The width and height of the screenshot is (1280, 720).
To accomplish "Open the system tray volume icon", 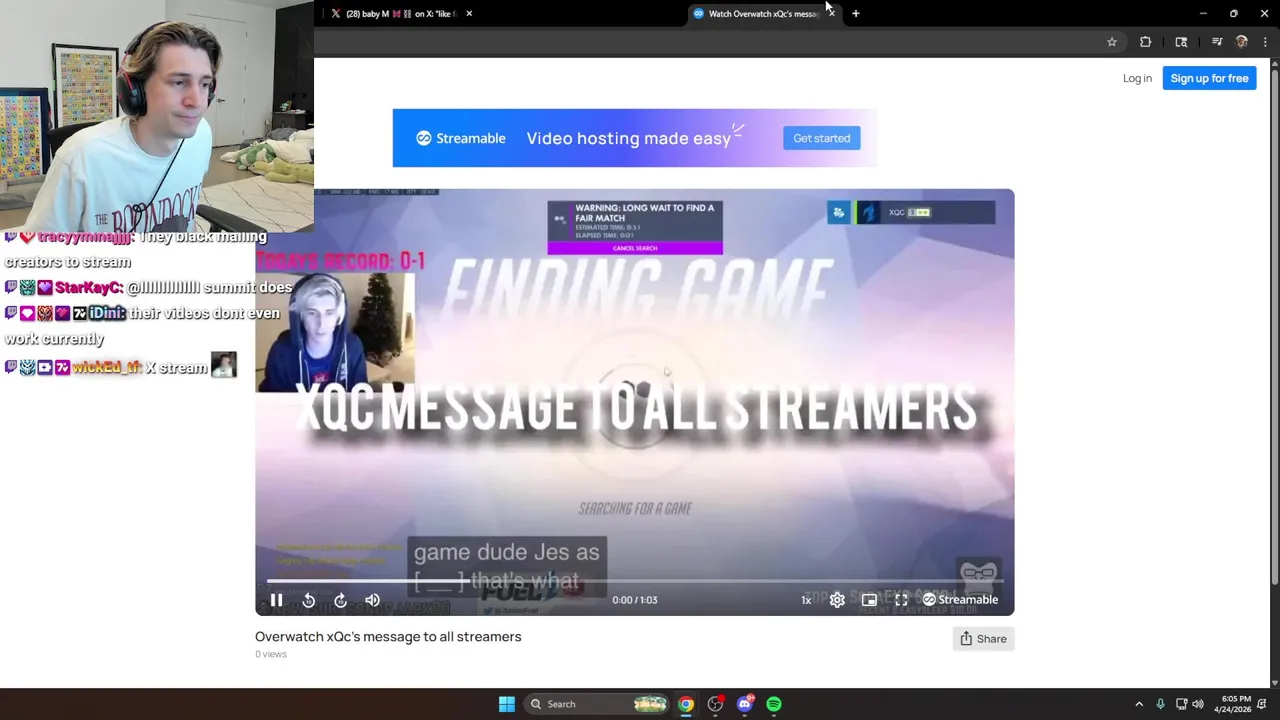I will (1198, 704).
